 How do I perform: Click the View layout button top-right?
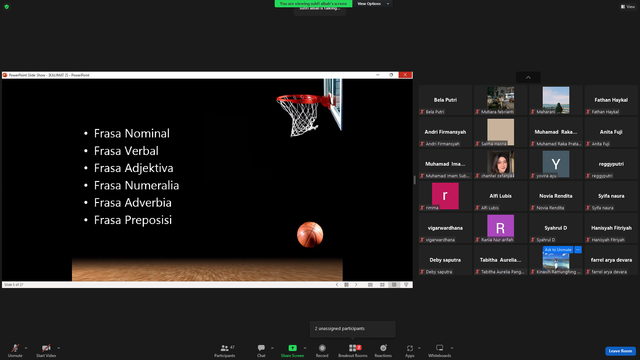pos(628,7)
